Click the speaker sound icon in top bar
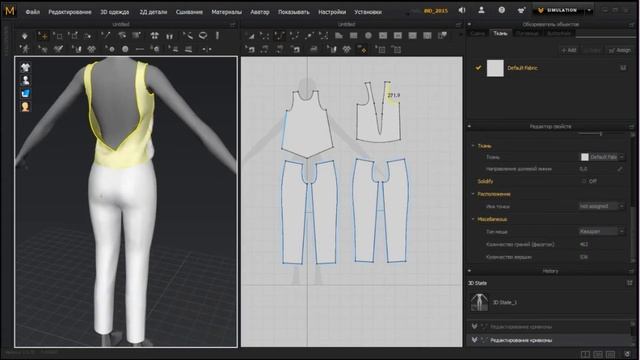The image size is (640, 360). pos(462,10)
